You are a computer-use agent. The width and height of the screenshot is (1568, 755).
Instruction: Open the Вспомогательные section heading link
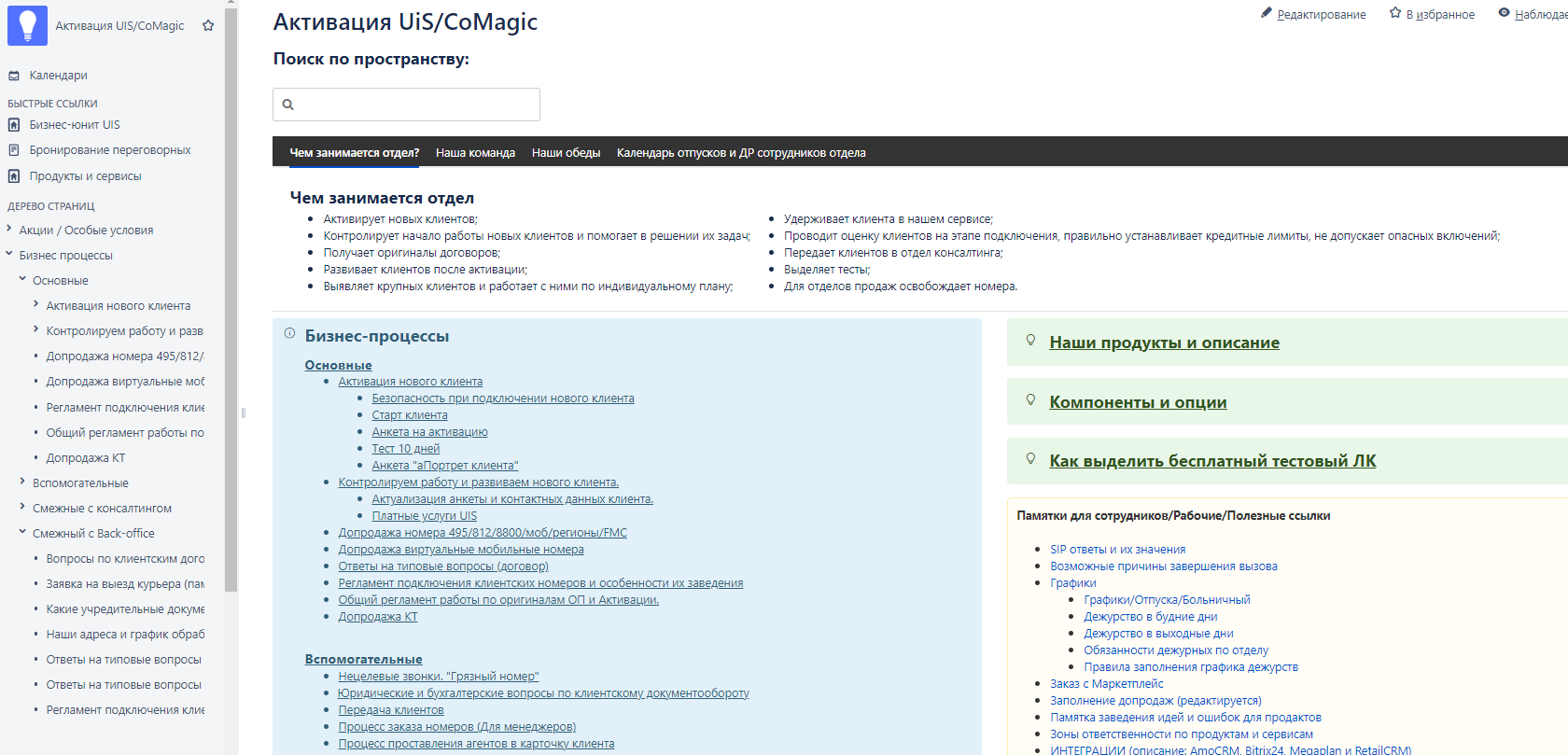click(363, 659)
